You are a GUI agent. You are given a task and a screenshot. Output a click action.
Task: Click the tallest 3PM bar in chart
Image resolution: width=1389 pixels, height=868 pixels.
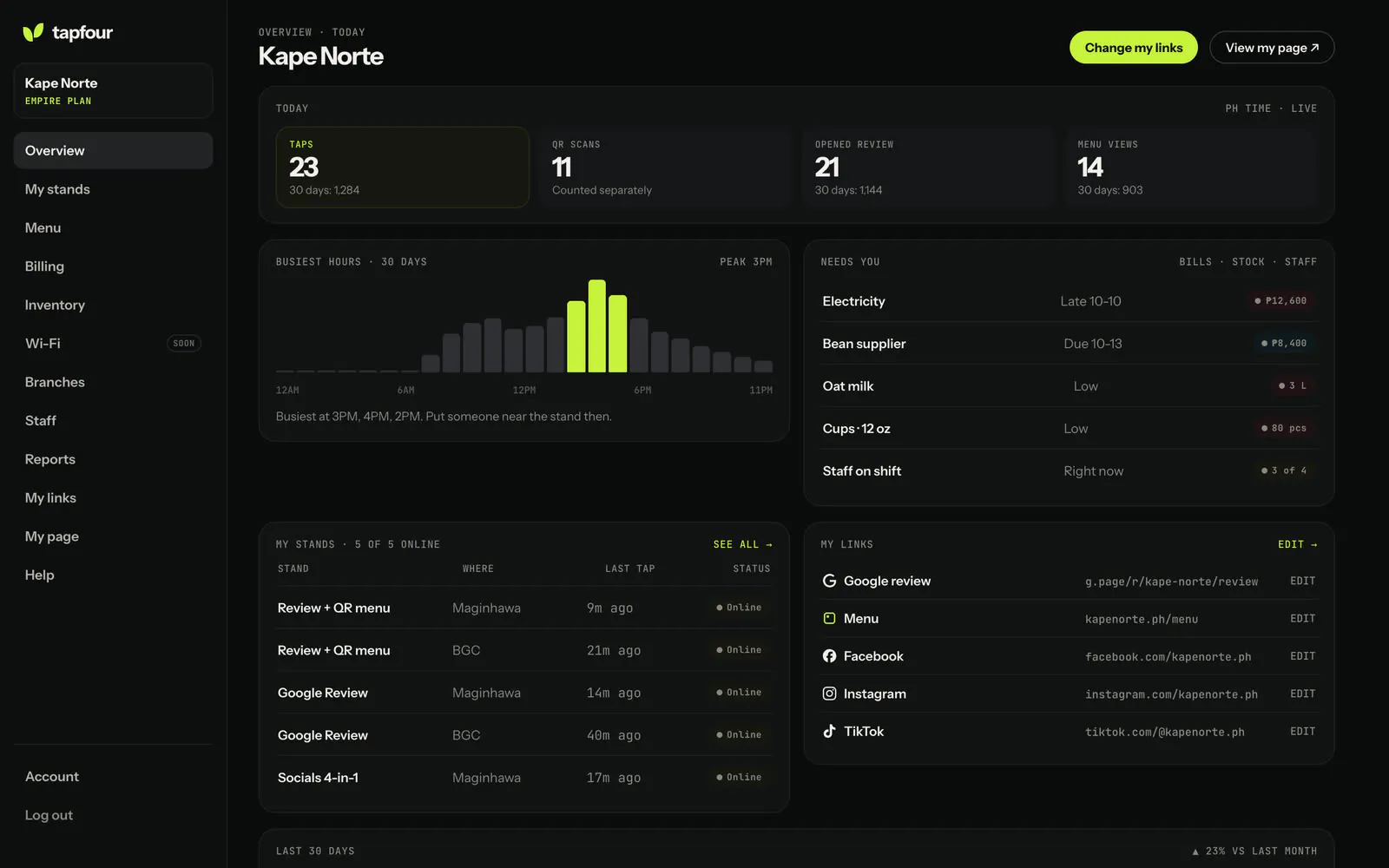596,325
